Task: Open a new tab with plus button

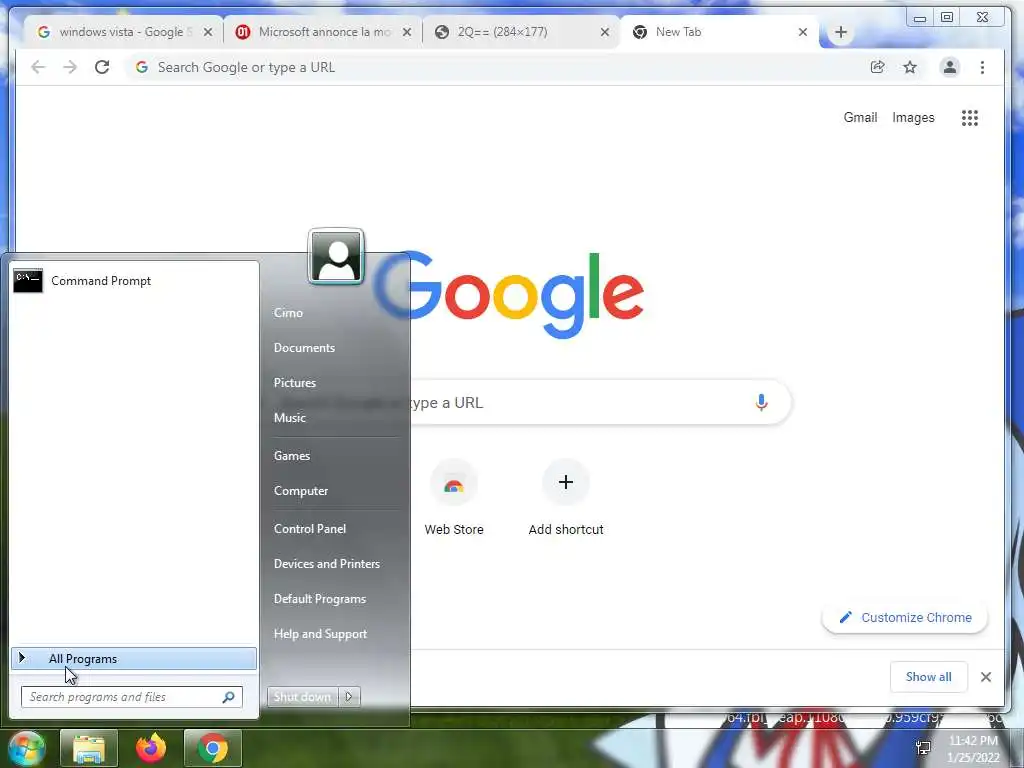Action: pos(841,32)
